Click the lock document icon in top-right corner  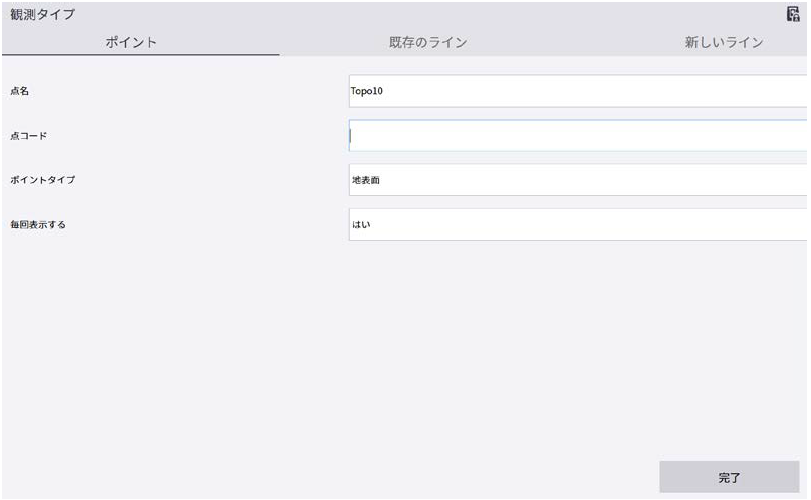coord(794,14)
